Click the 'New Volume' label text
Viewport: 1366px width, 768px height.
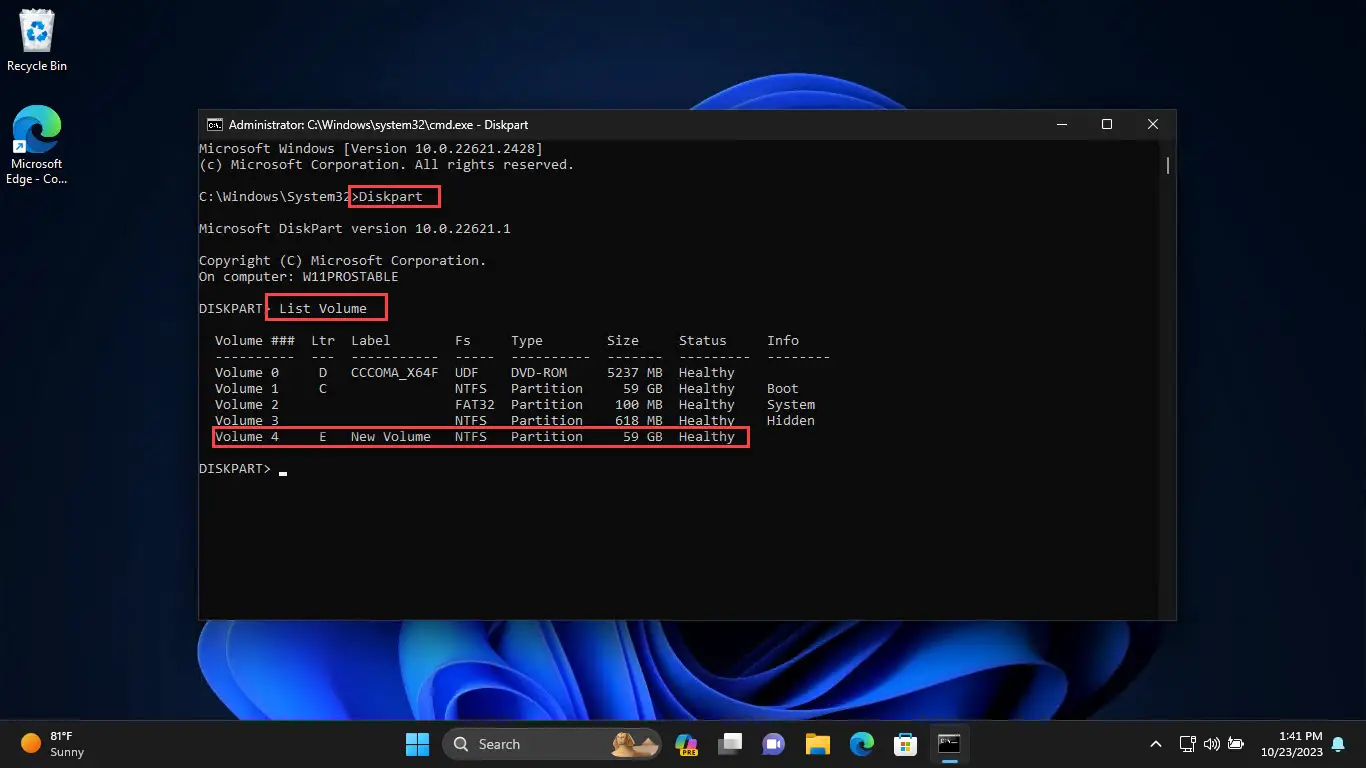pos(391,437)
